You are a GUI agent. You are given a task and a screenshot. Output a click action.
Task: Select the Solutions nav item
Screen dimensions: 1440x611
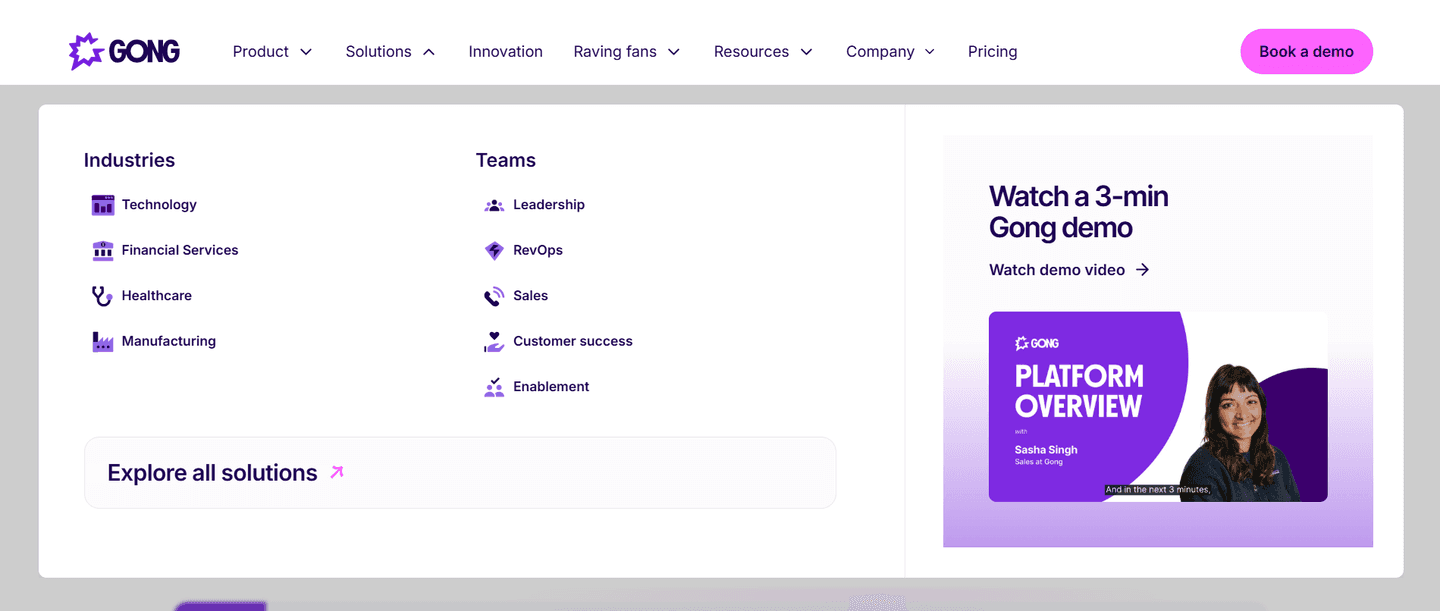coord(378,51)
